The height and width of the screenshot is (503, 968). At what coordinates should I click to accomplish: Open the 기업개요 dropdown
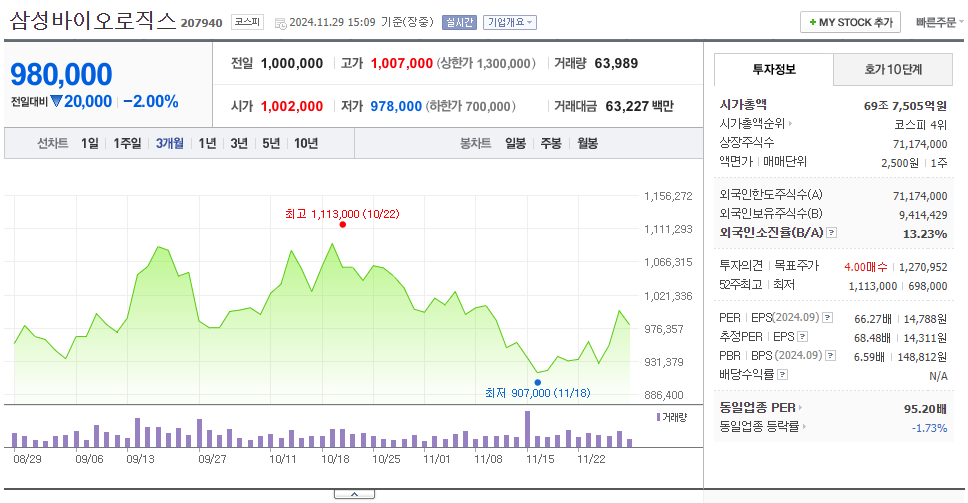pos(509,22)
